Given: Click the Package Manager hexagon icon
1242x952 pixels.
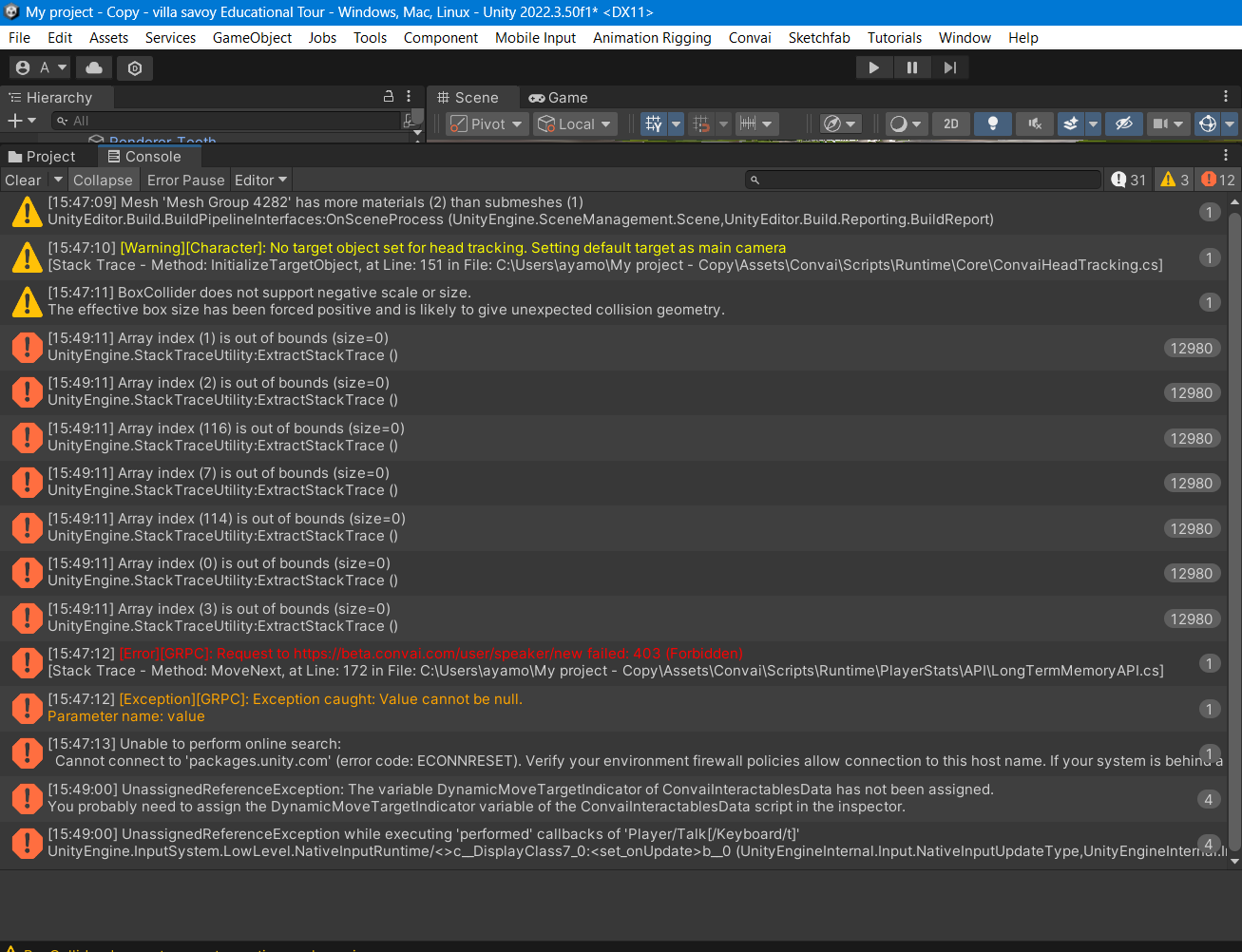Looking at the screenshot, I should pos(135,67).
